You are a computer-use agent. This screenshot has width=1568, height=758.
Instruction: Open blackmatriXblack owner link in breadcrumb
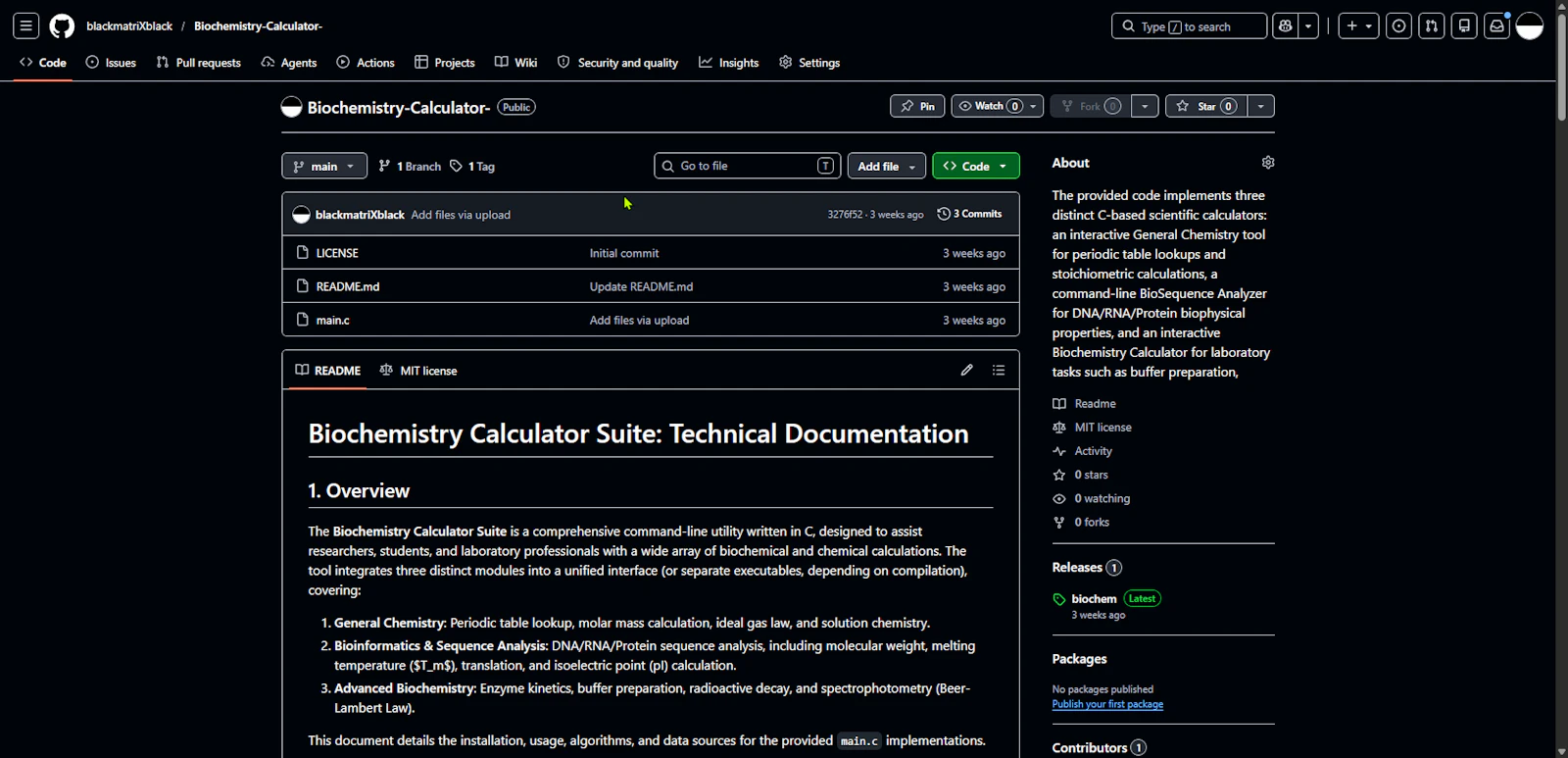pyautogui.click(x=129, y=26)
